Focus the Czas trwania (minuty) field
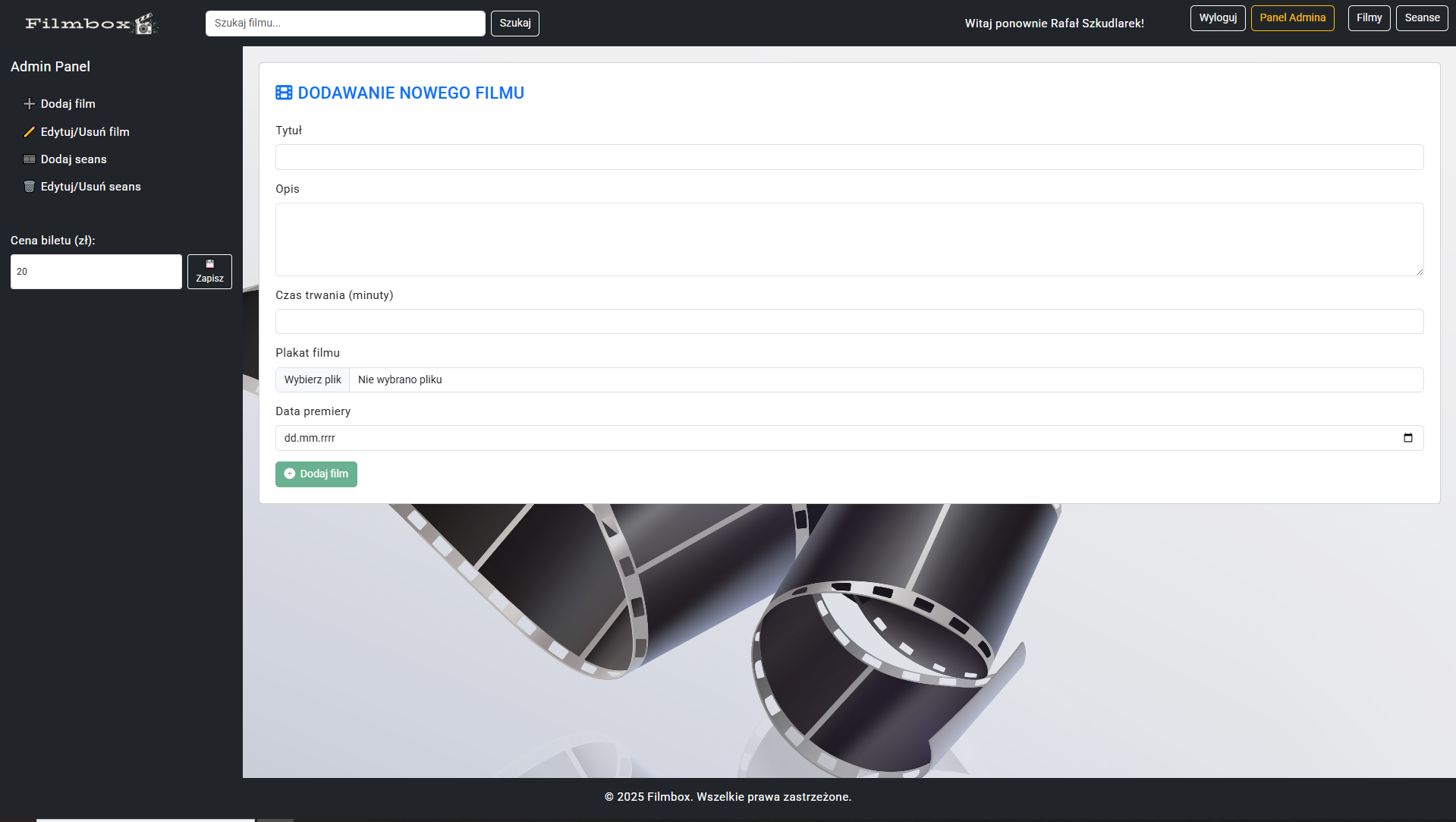Image resolution: width=1456 pixels, height=822 pixels. tap(849, 322)
